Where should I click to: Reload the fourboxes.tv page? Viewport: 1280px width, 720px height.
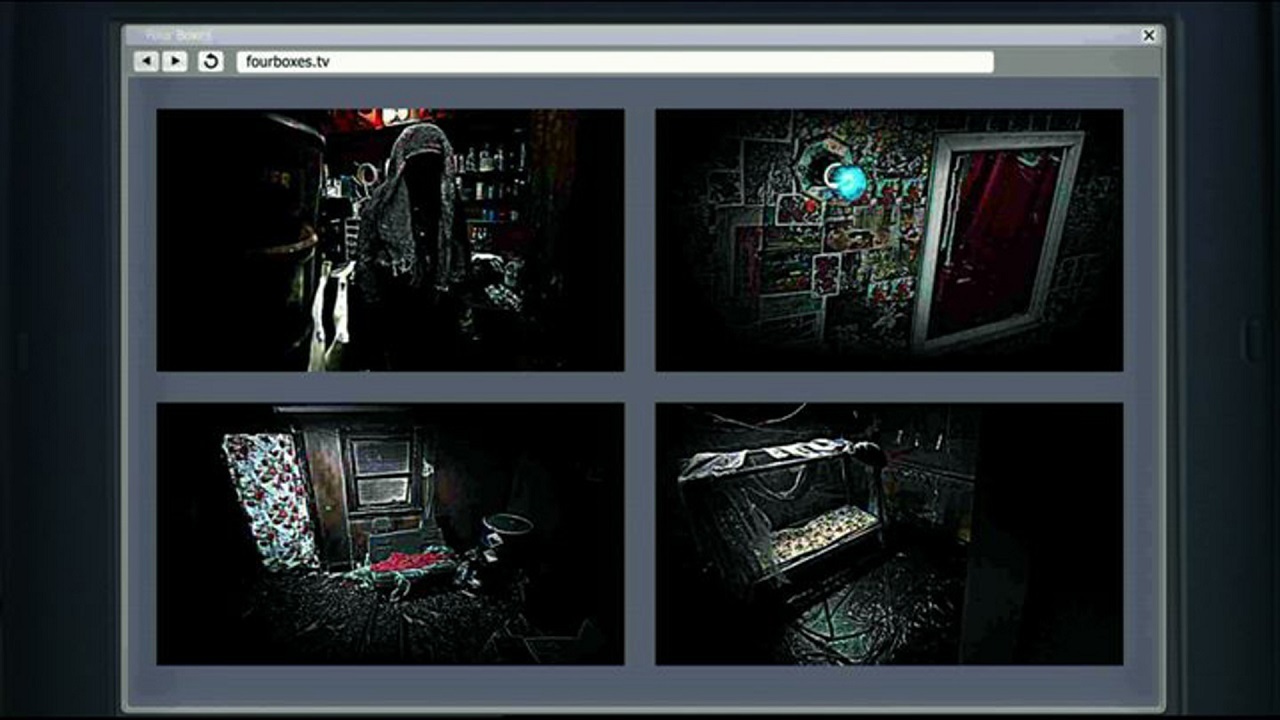click(x=210, y=61)
